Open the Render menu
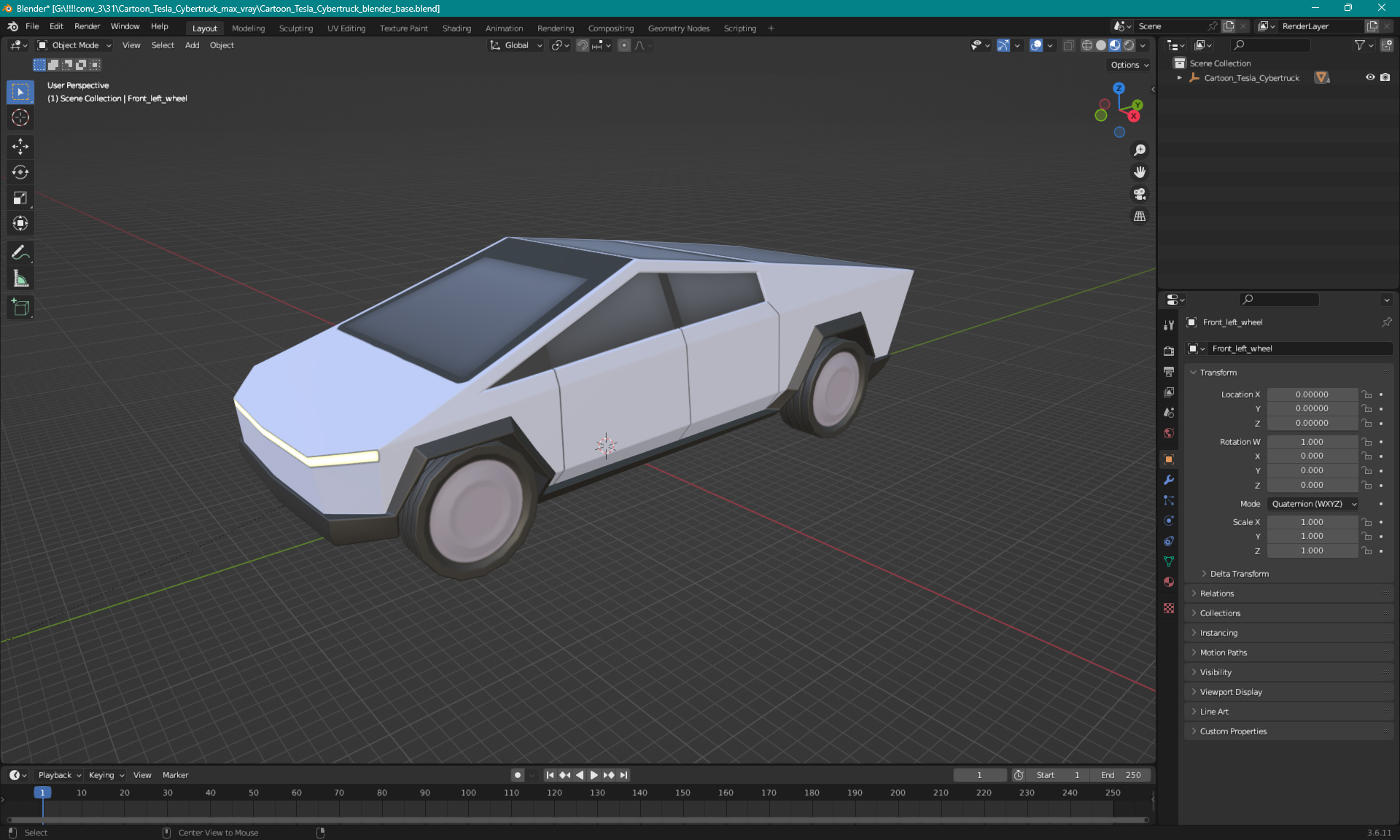 pyautogui.click(x=87, y=26)
